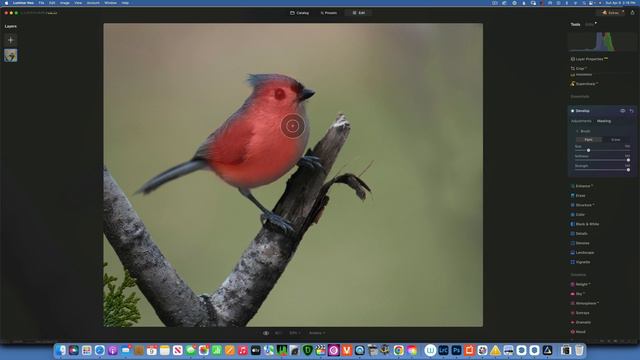Screen dimensions: 640x360
Task: Open the Erase tool
Action: point(578,196)
